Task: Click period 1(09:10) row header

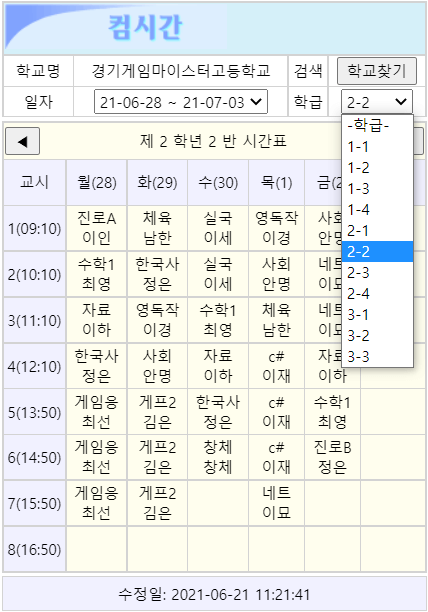Action: pyautogui.click(x=35, y=228)
